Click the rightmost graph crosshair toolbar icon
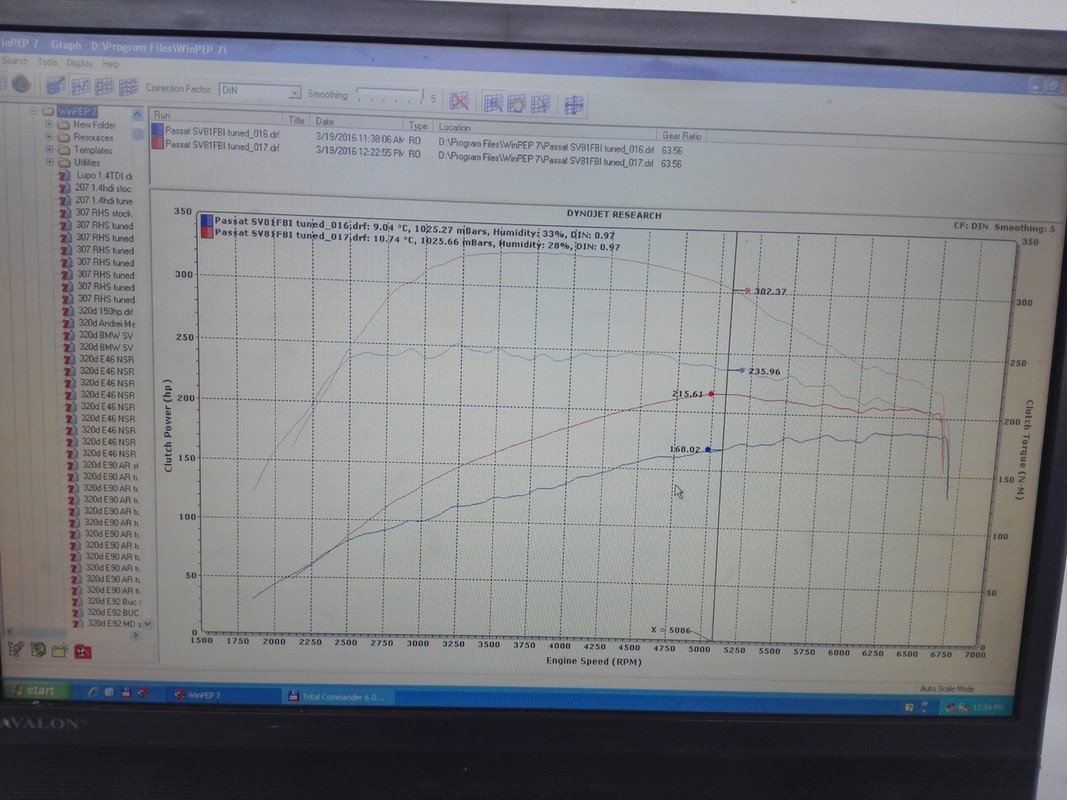Screen dimensions: 1067x800 574,105
